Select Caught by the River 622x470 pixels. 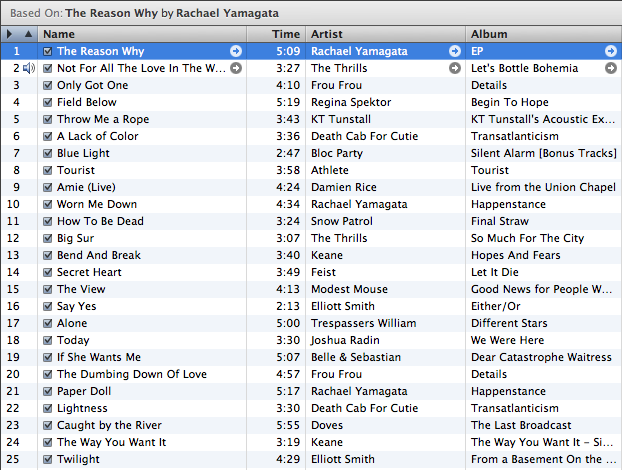(109, 425)
